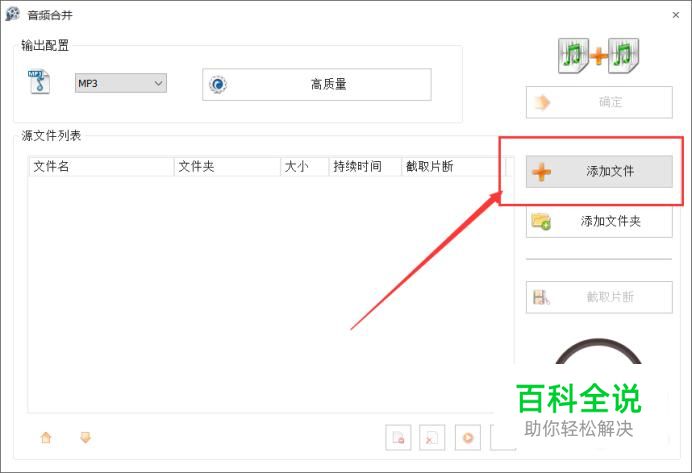692x473 pixels.
Task: Click the gear icon on 高质量 button
Action: pos(218,84)
